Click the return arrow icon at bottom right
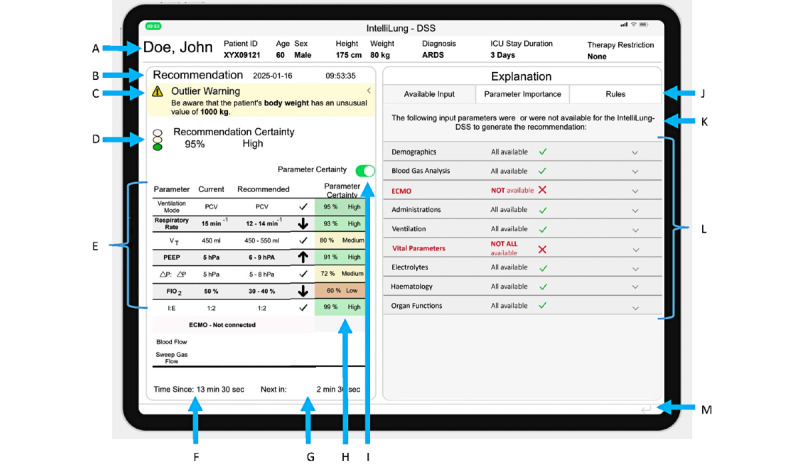The image size is (800, 465). 646,409
